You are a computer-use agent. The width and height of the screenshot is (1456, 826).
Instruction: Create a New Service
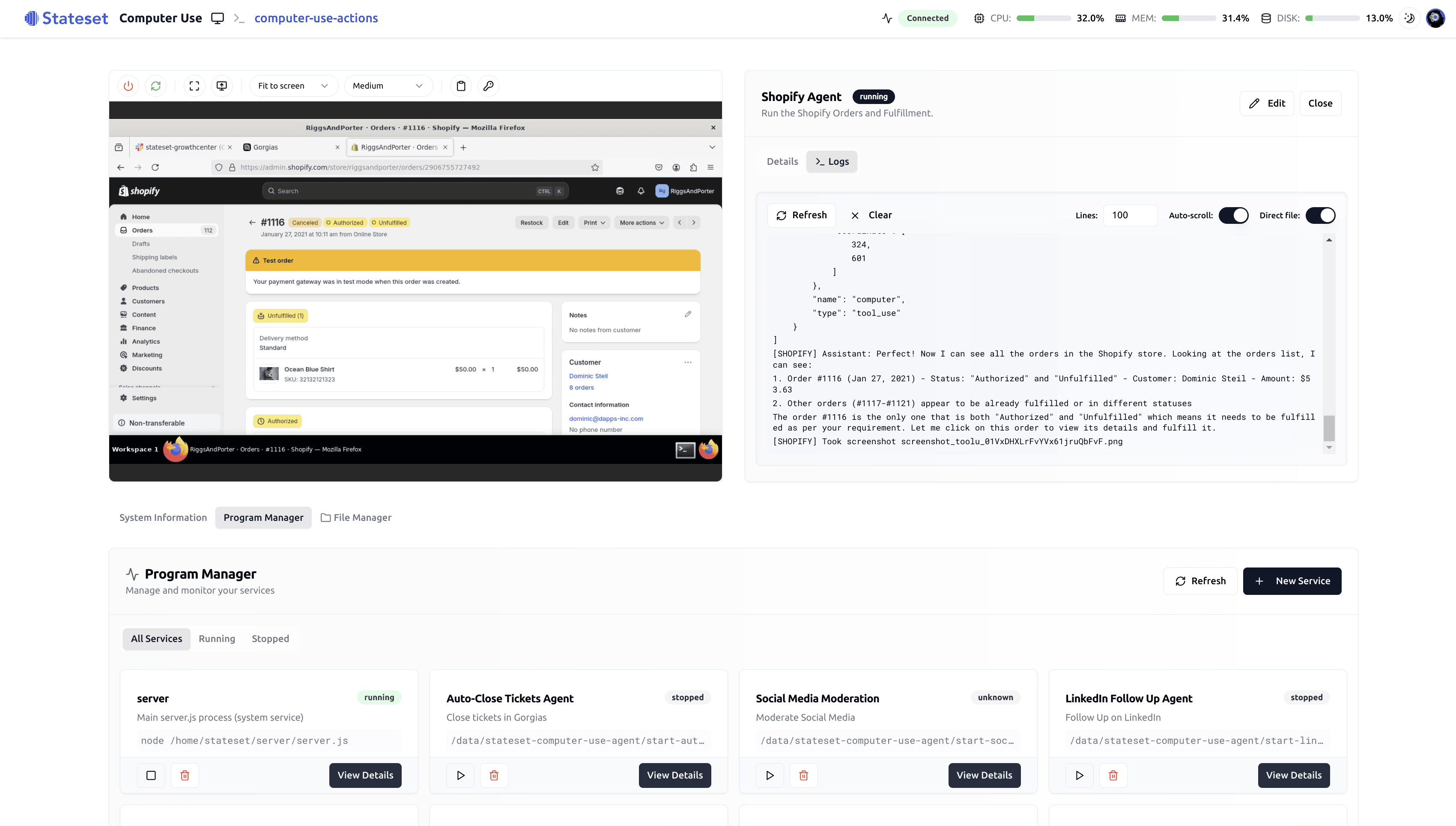1292,581
